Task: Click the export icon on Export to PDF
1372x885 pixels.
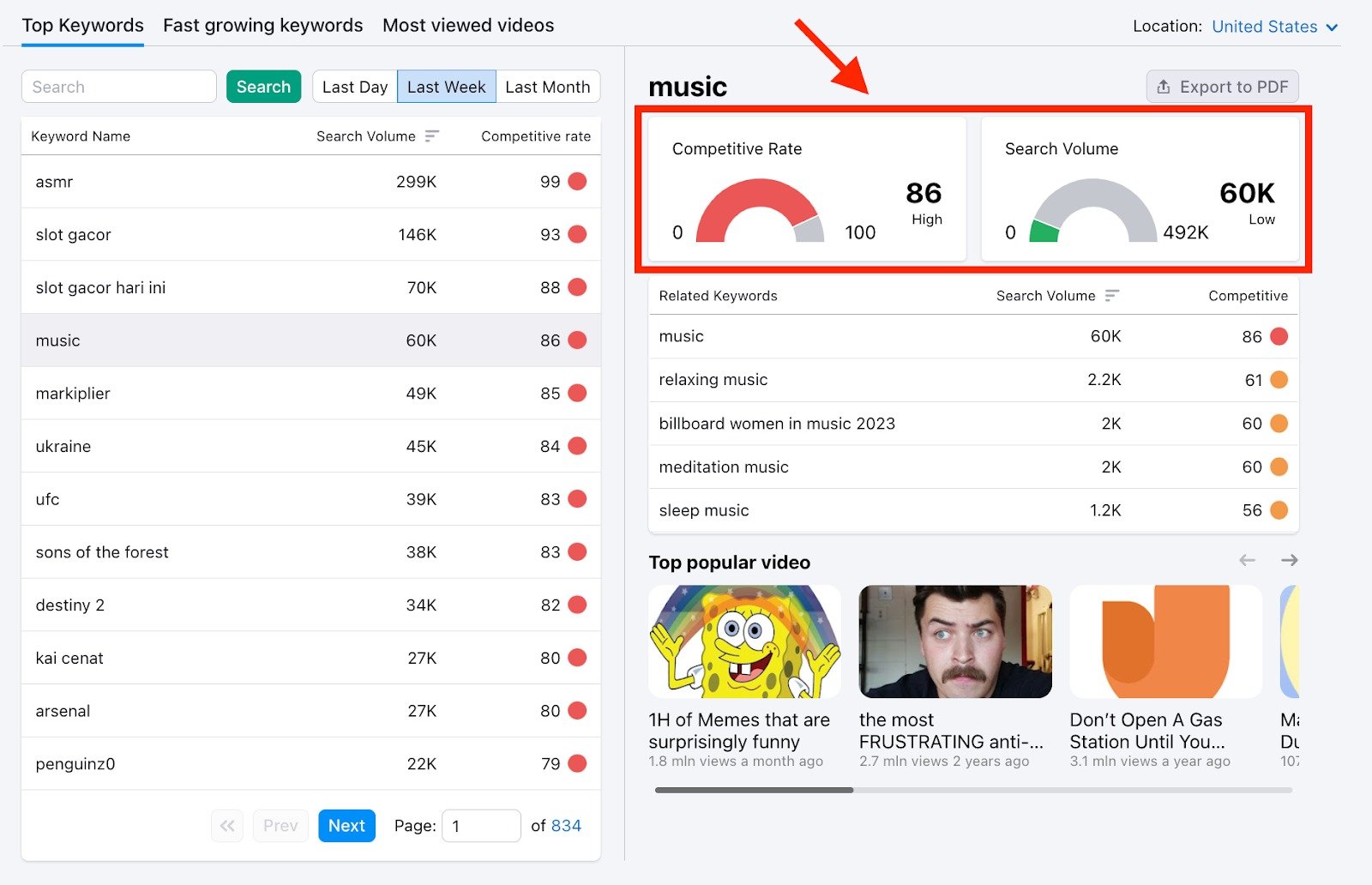Action: (1164, 86)
